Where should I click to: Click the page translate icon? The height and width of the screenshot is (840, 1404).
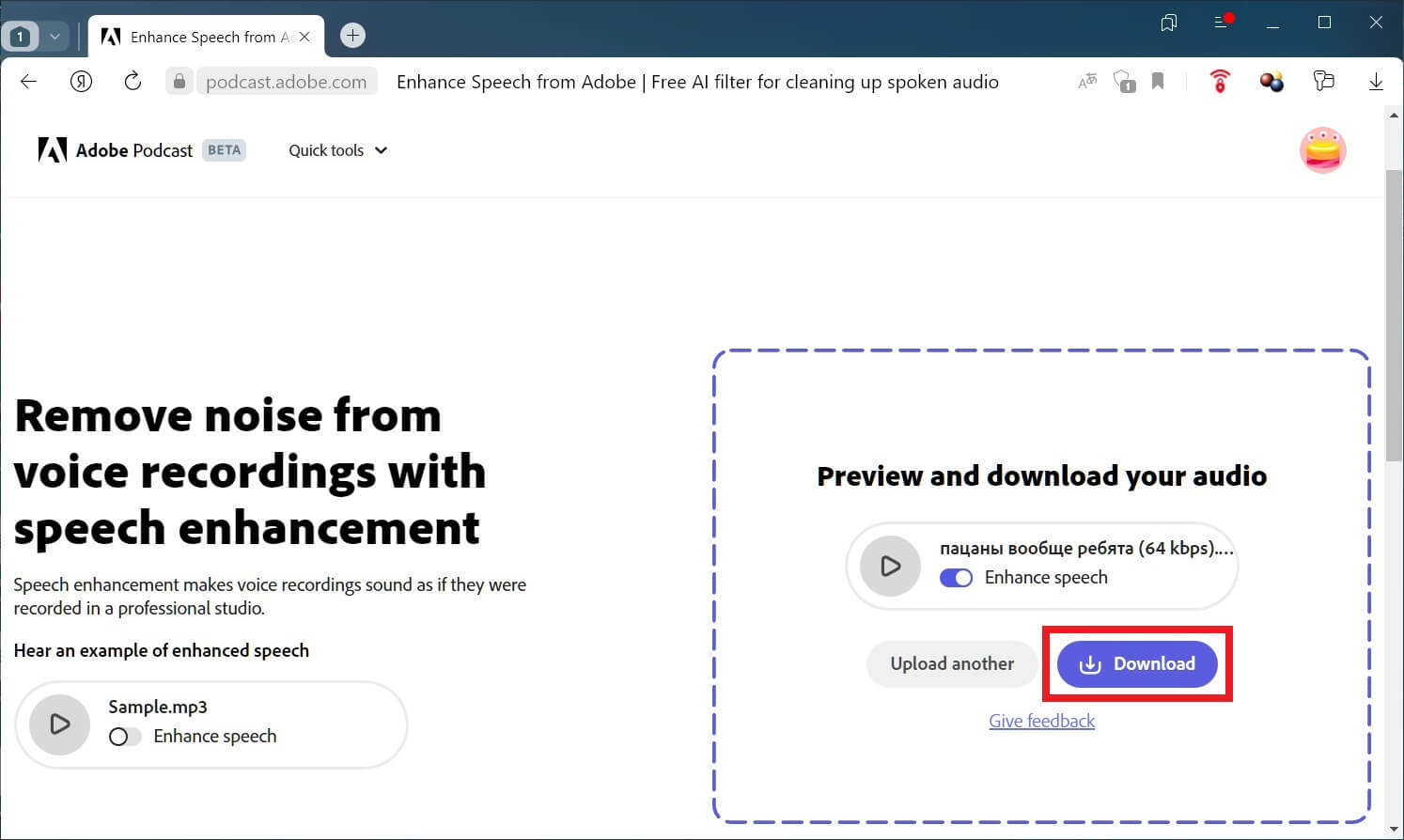tap(1087, 82)
